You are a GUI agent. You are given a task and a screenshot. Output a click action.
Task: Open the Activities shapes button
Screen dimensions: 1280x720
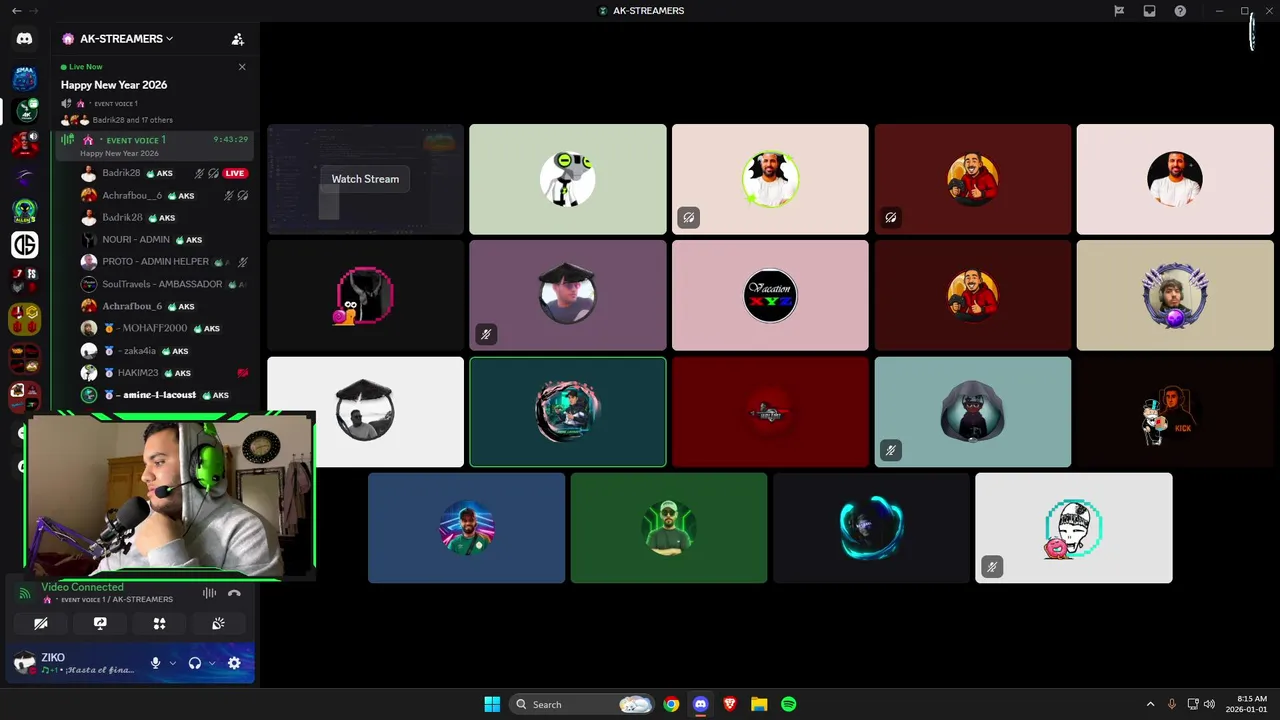click(x=159, y=623)
